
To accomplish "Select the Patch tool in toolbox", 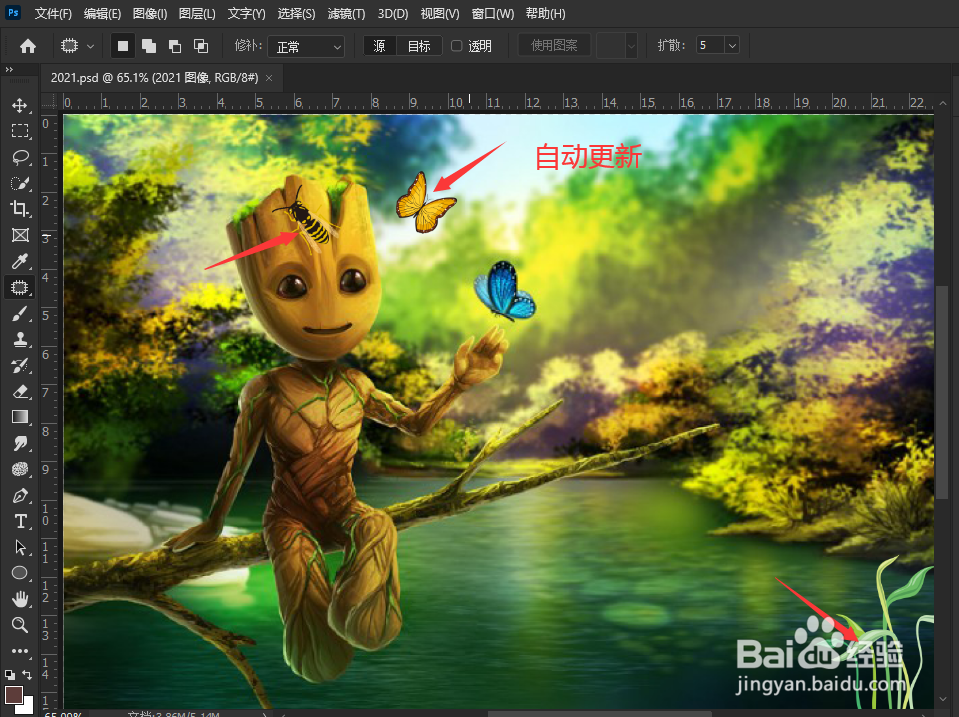I will click(x=20, y=287).
